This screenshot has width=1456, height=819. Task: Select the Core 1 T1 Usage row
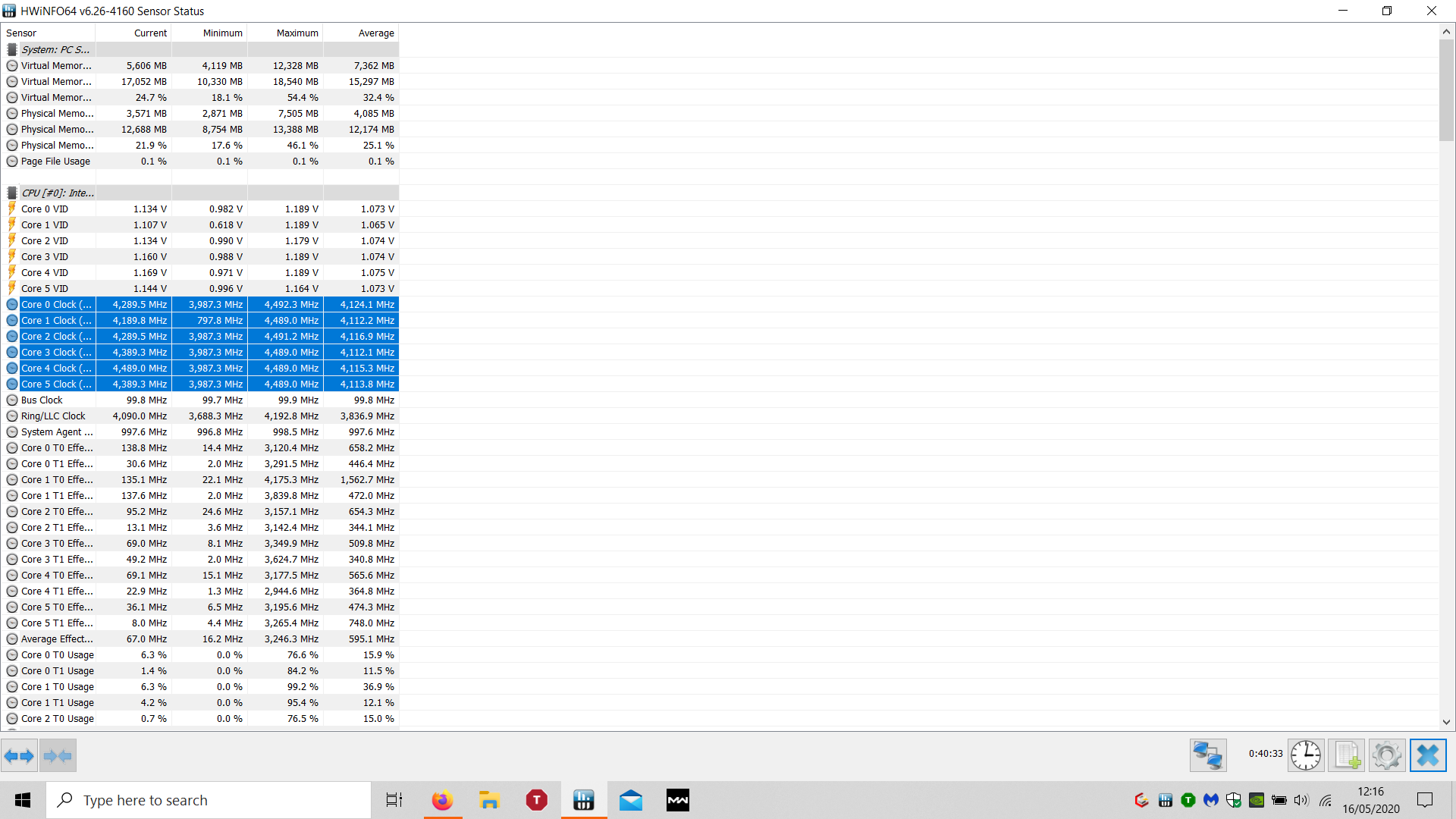[200, 702]
